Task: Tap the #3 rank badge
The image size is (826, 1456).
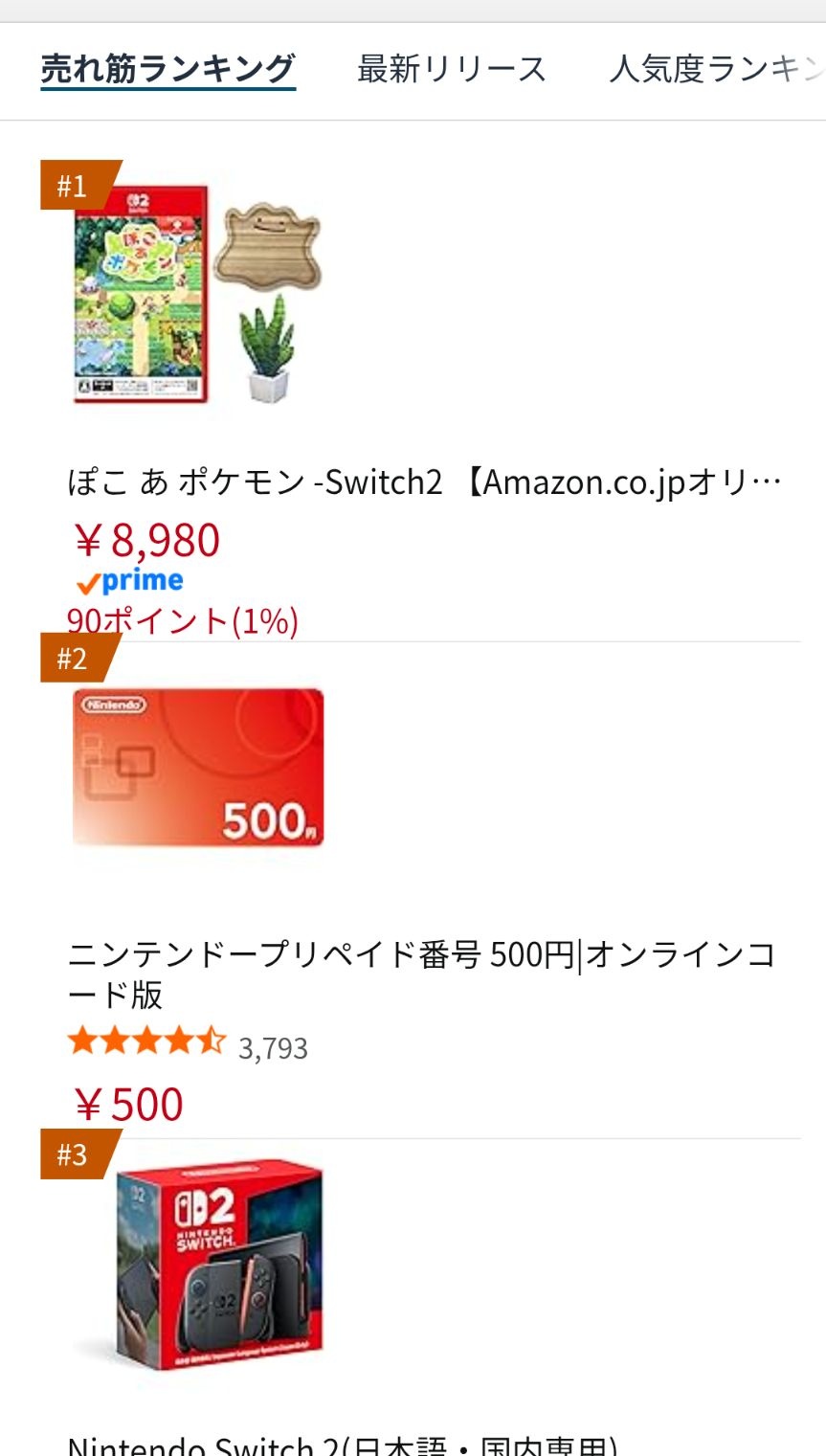Action: pyautogui.click(x=74, y=1155)
